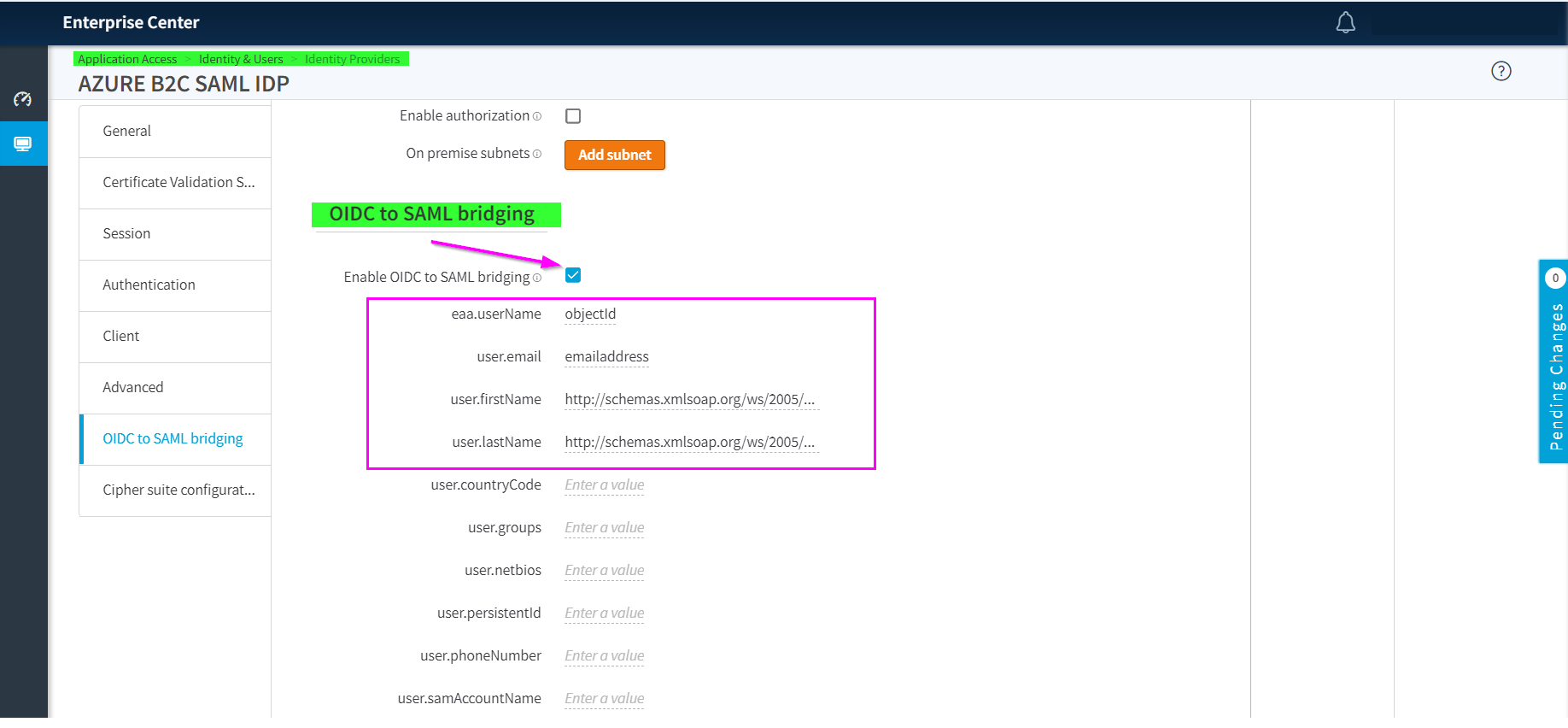Click the user.email label

click(509, 357)
